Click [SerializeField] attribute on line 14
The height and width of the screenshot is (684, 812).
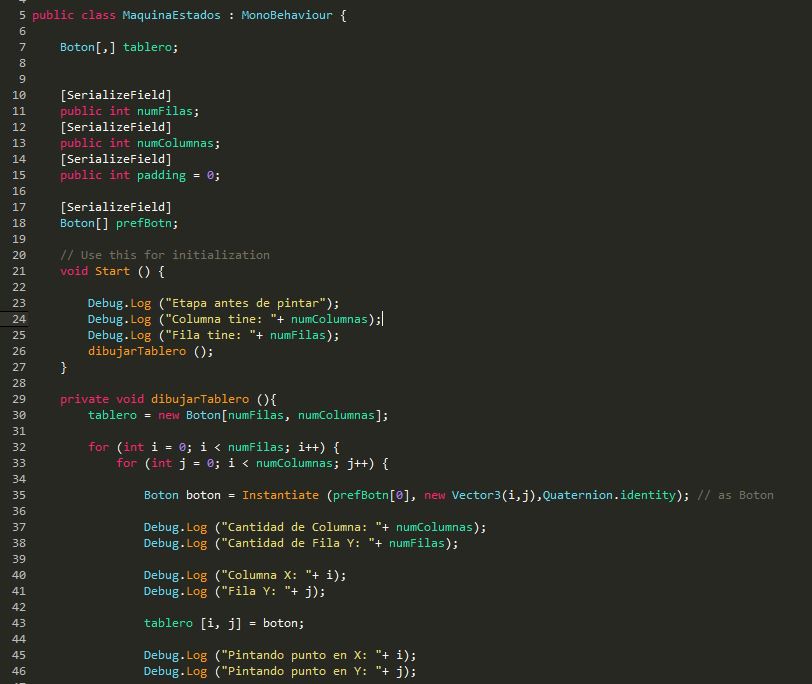(x=115, y=159)
